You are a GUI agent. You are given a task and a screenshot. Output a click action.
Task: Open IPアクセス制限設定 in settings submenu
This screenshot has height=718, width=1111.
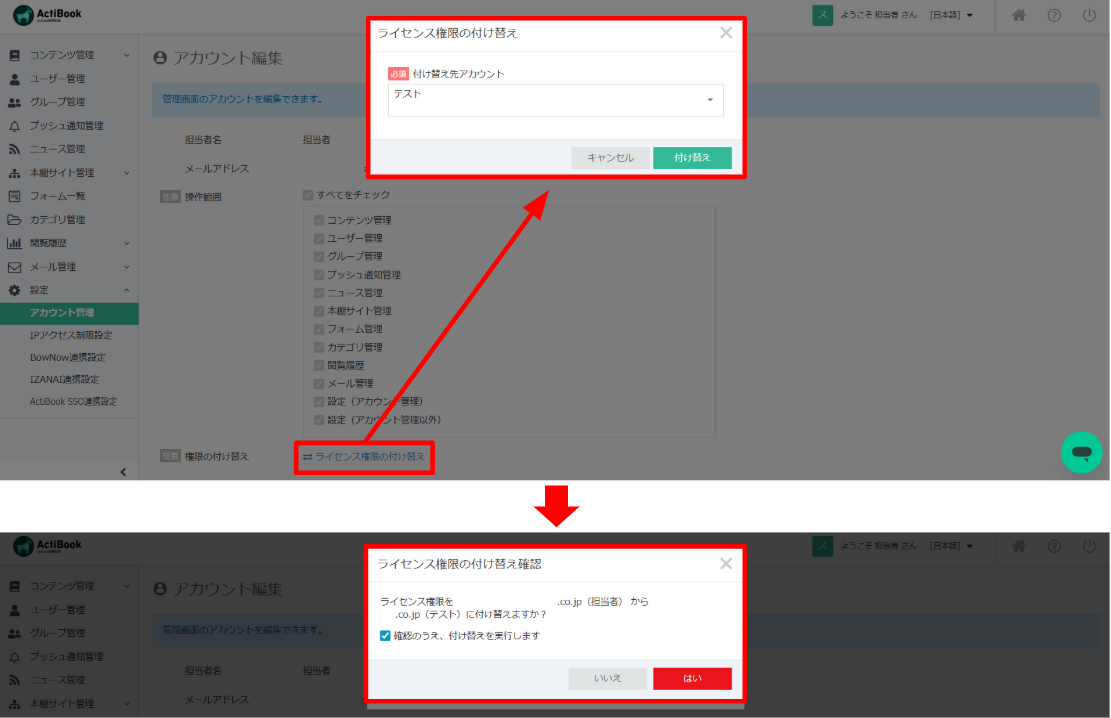point(69,335)
